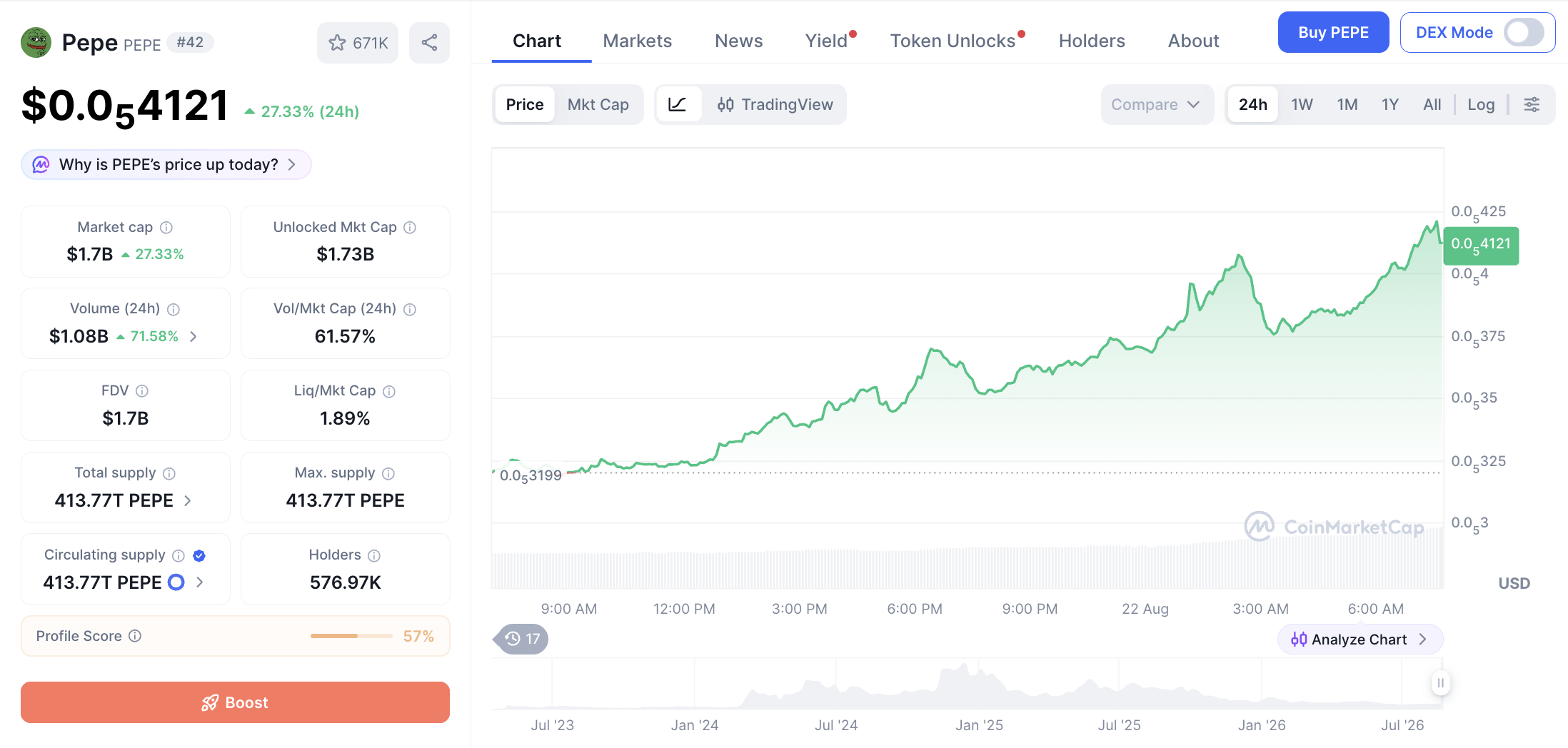1568x748 pixels.
Task: Open the Compare dropdown
Action: pyautogui.click(x=1157, y=104)
